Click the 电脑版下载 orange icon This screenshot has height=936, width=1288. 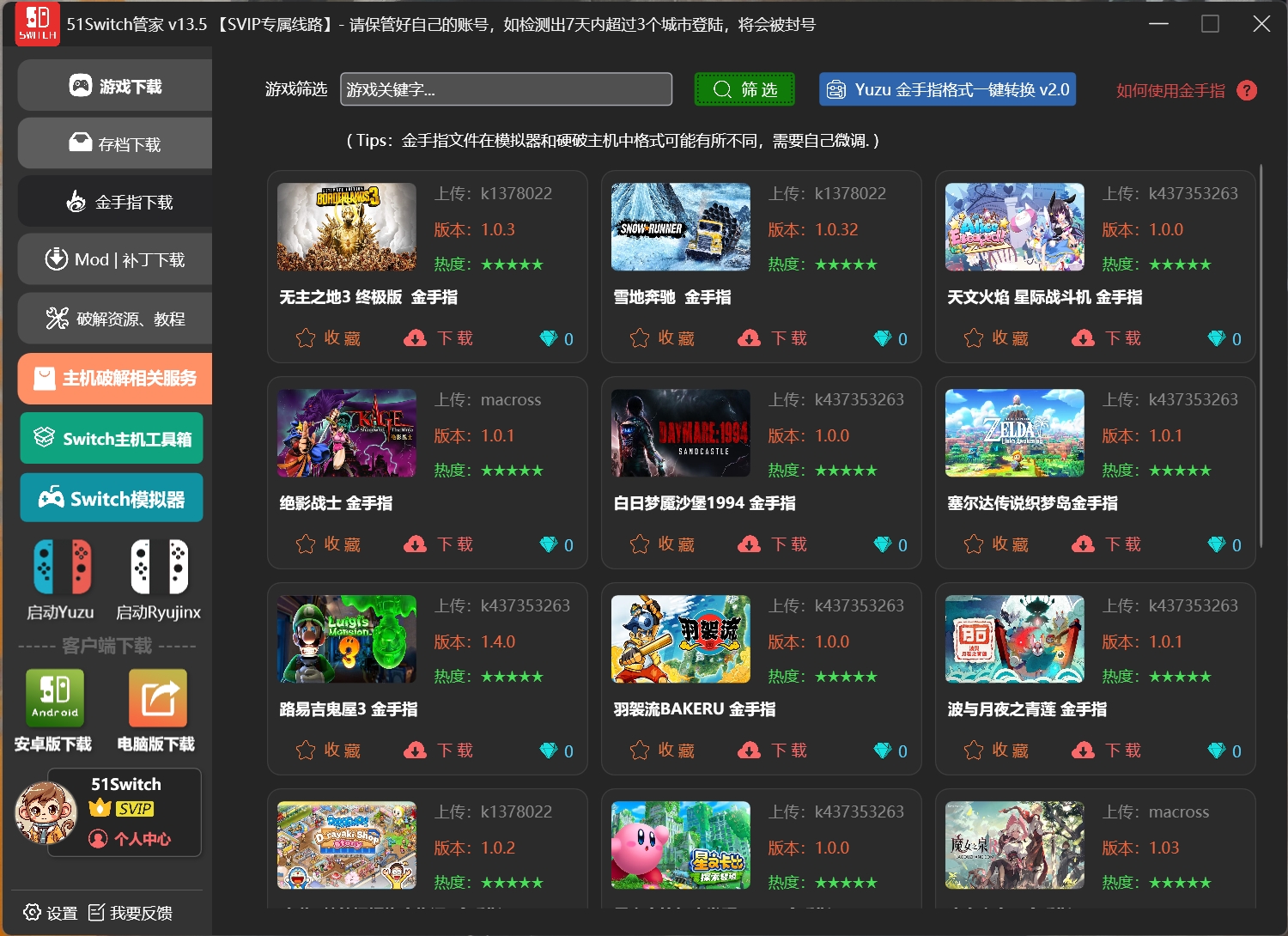157,697
